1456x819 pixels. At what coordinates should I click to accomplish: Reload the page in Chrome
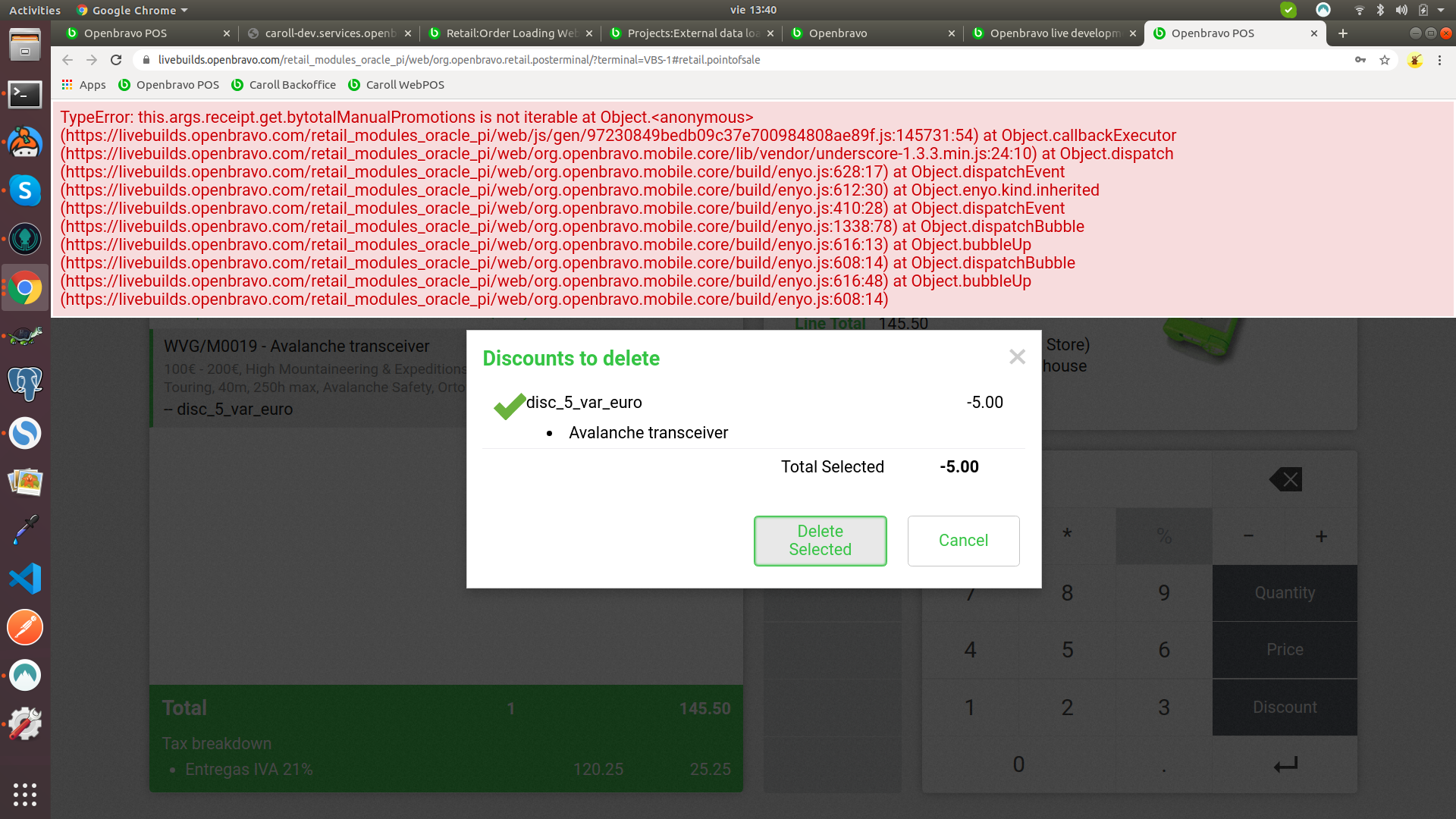point(116,60)
